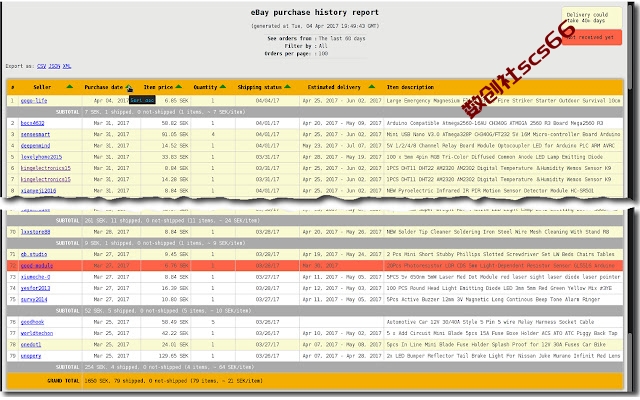The width and height of the screenshot is (640, 400).
Task: Select the price 50.82 SEK in row 2
Action: tap(175, 123)
